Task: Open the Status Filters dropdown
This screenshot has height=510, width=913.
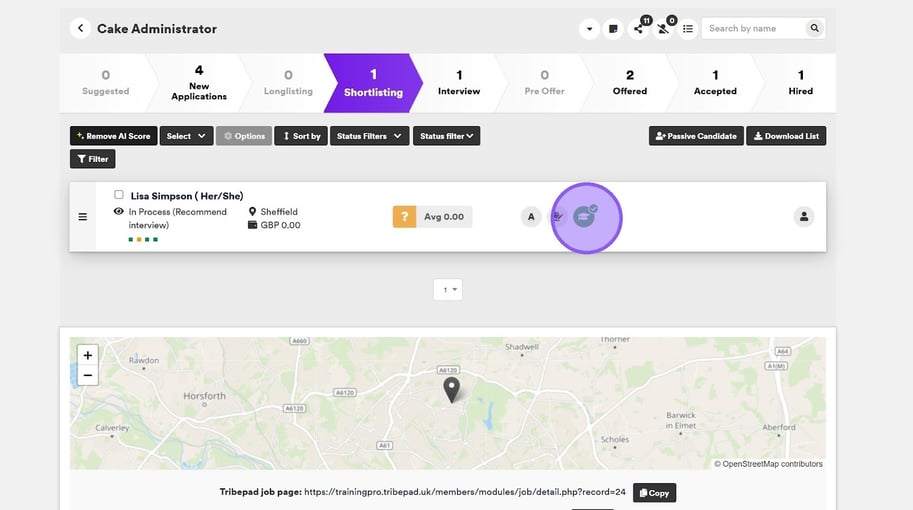Action: tap(369, 136)
